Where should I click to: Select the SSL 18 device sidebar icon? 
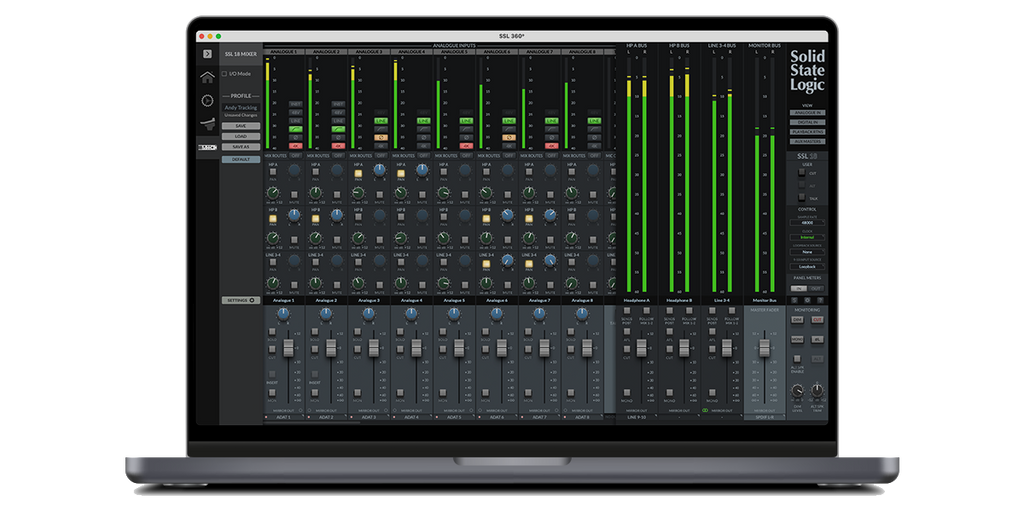pyautogui.click(x=207, y=147)
